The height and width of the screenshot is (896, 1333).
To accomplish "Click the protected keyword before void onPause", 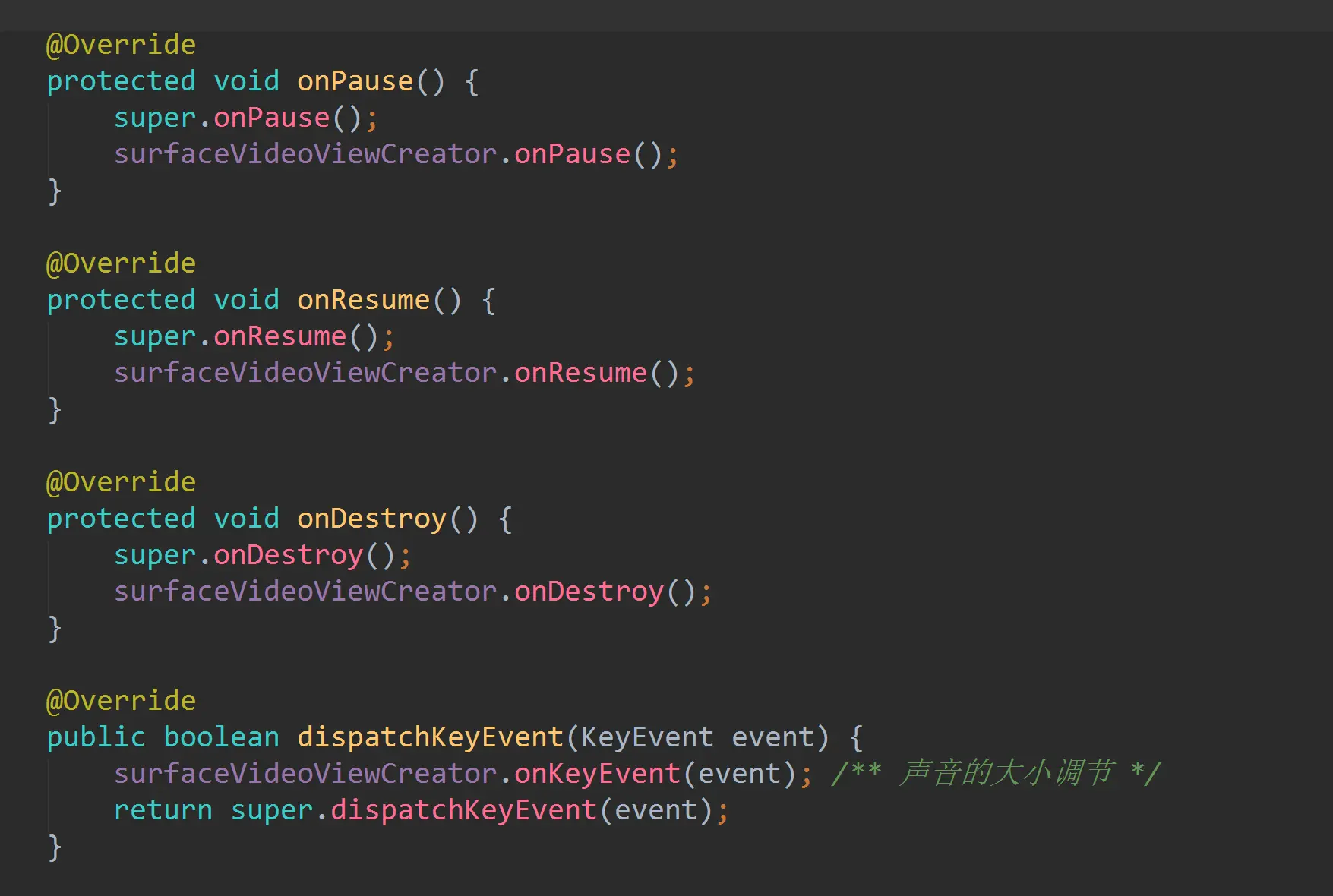I will click(x=122, y=81).
